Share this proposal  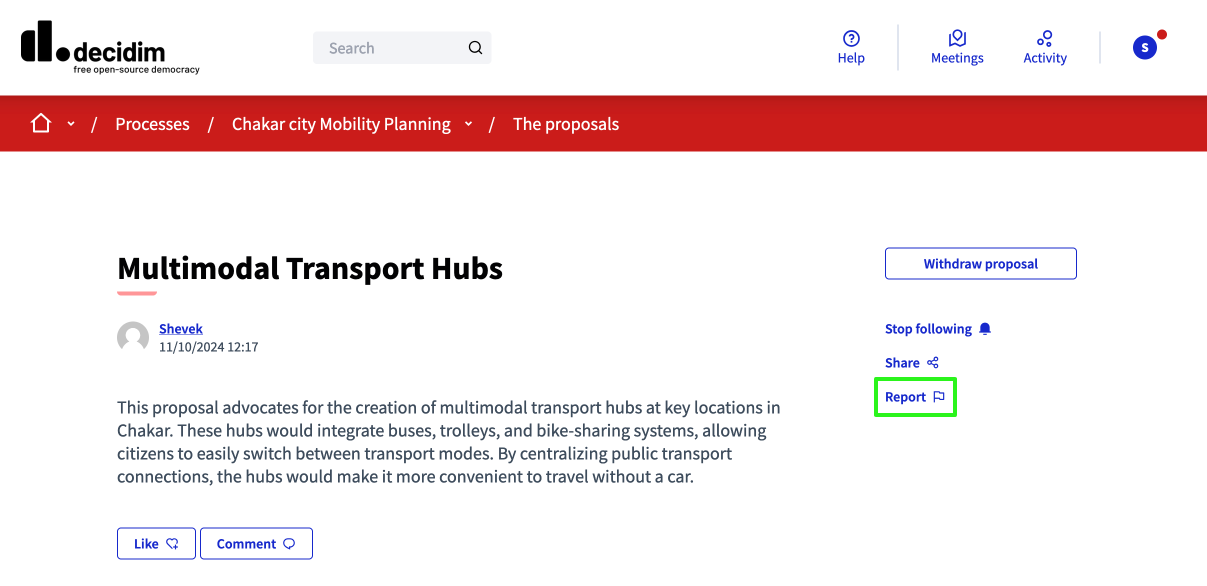[911, 363]
